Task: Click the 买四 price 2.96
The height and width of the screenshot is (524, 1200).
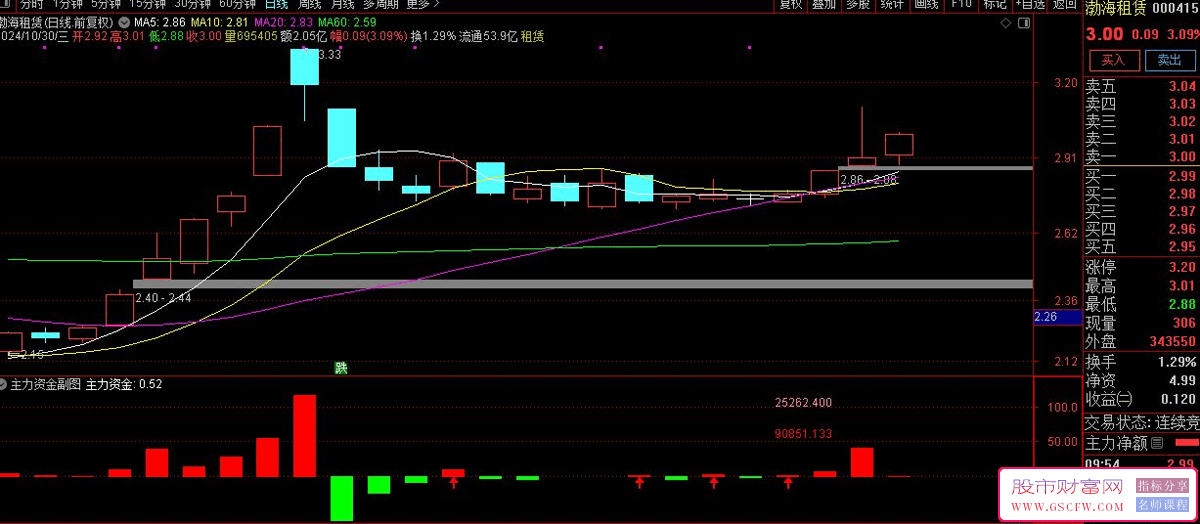Action: 1181,229
